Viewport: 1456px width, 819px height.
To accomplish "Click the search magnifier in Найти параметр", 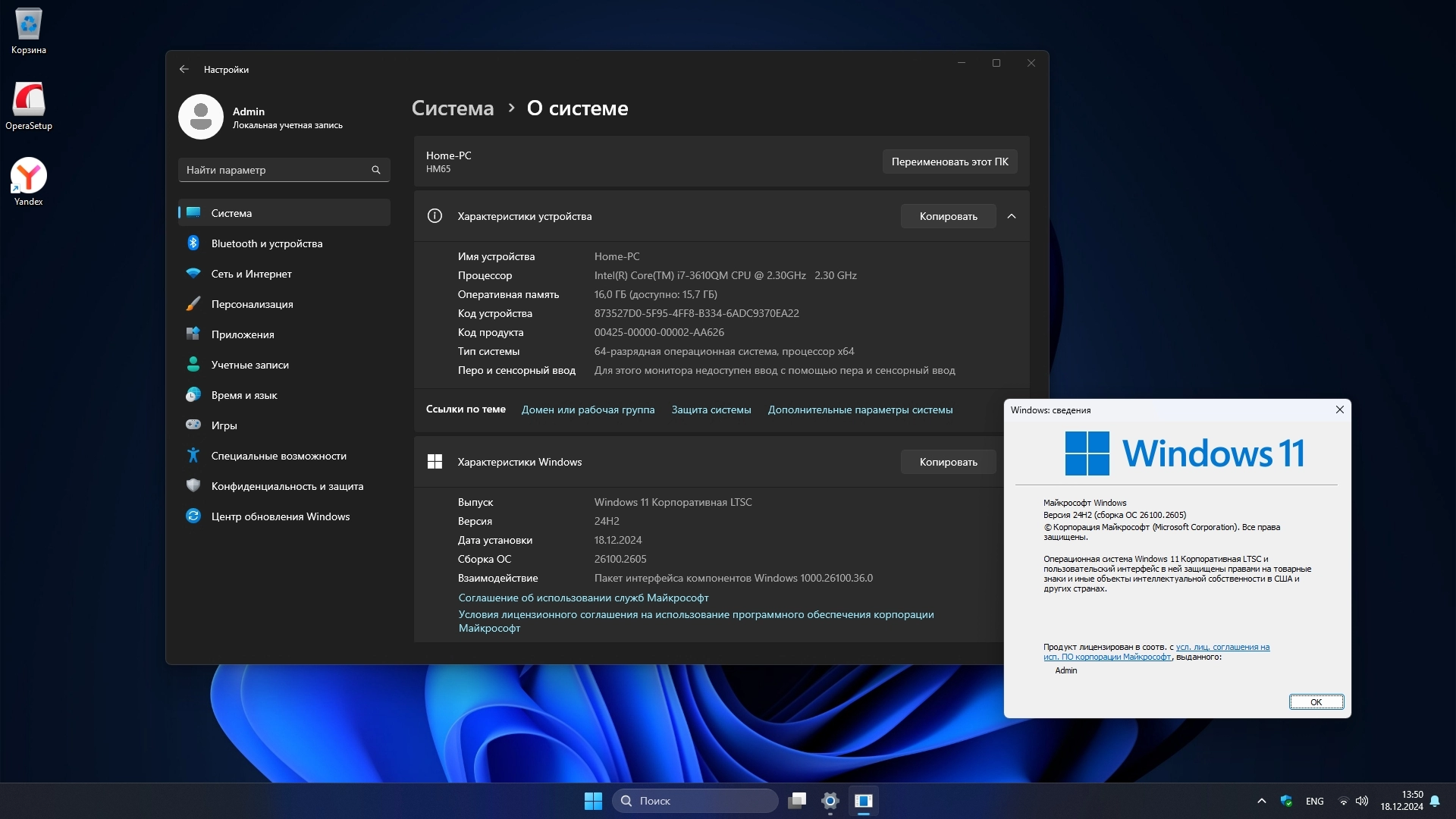I will [x=375, y=170].
